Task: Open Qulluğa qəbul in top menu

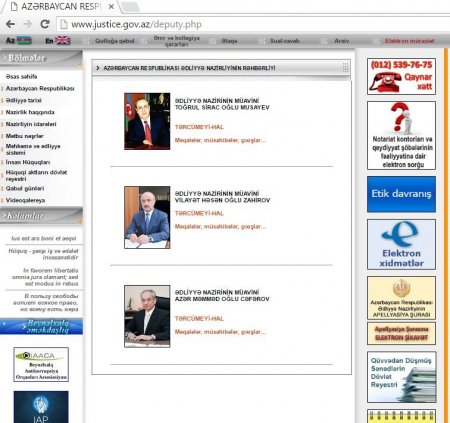Action: tap(115, 41)
